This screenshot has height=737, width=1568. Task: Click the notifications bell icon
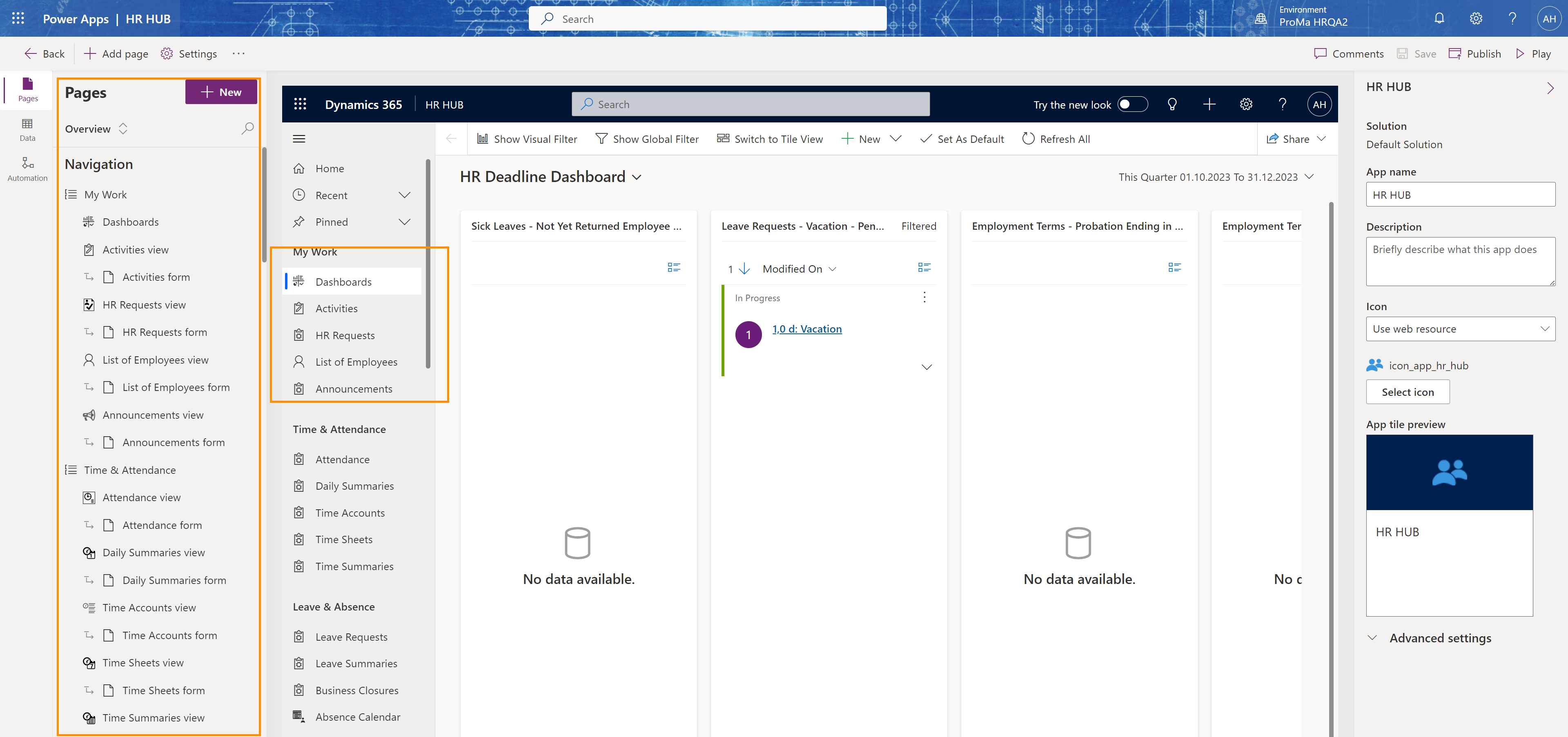pos(1439,18)
